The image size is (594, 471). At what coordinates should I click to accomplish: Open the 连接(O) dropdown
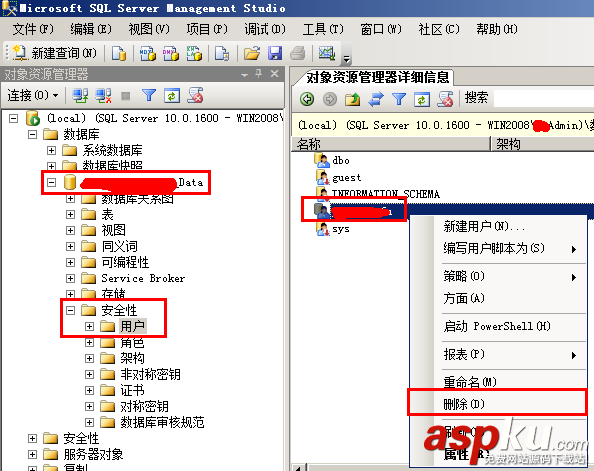pos(33,95)
